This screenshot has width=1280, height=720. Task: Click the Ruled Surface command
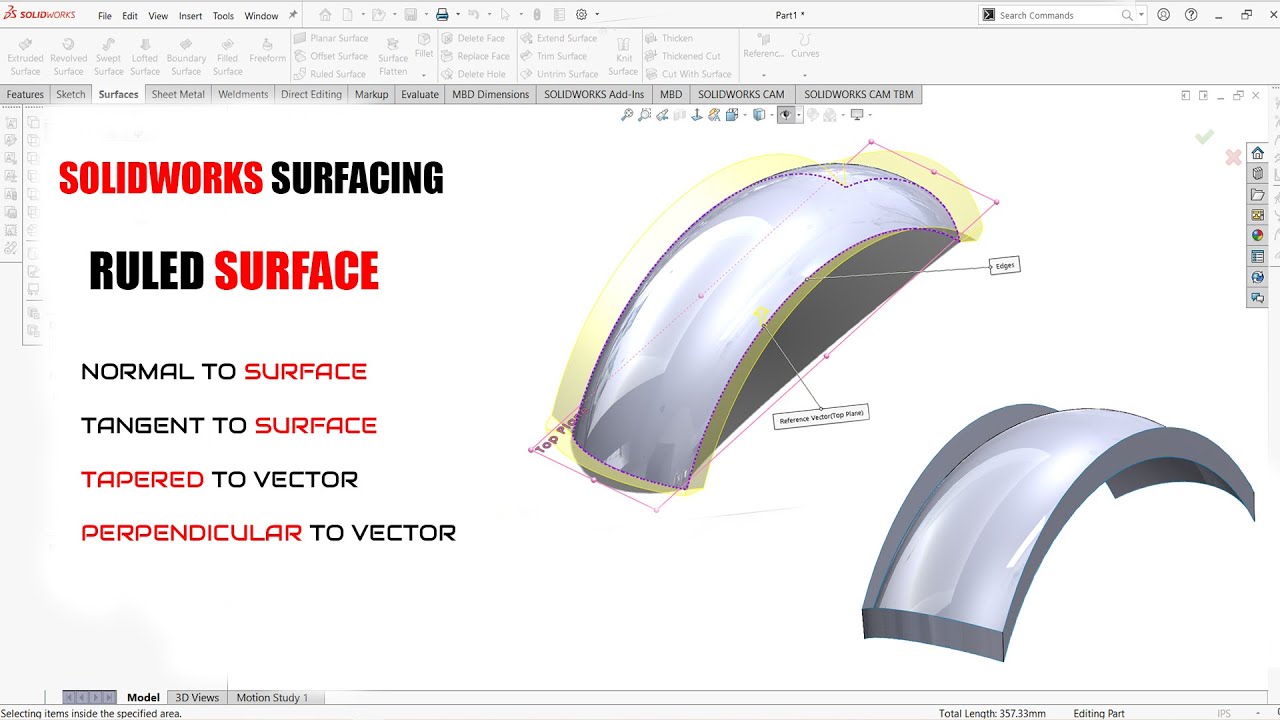pyautogui.click(x=329, y=74)
